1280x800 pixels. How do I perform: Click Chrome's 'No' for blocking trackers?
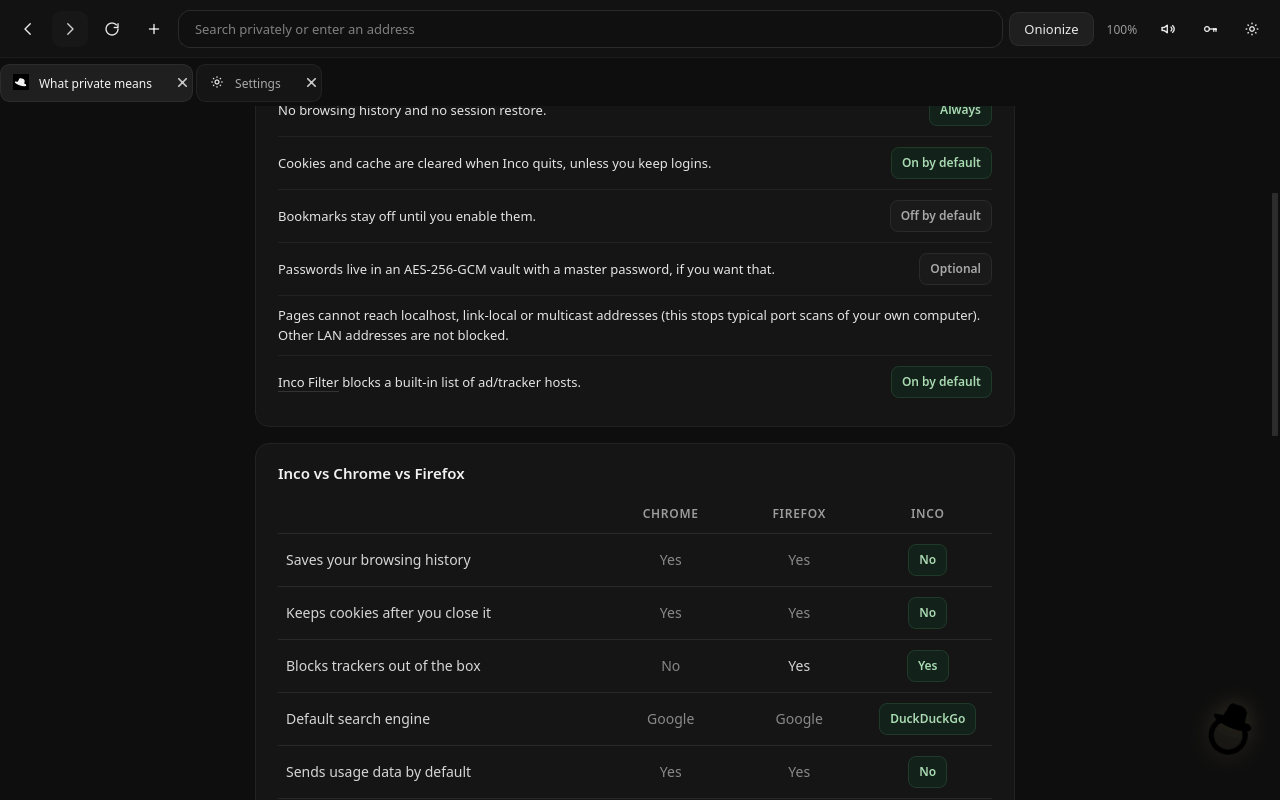pyautogui.click(x=670, y=666)
